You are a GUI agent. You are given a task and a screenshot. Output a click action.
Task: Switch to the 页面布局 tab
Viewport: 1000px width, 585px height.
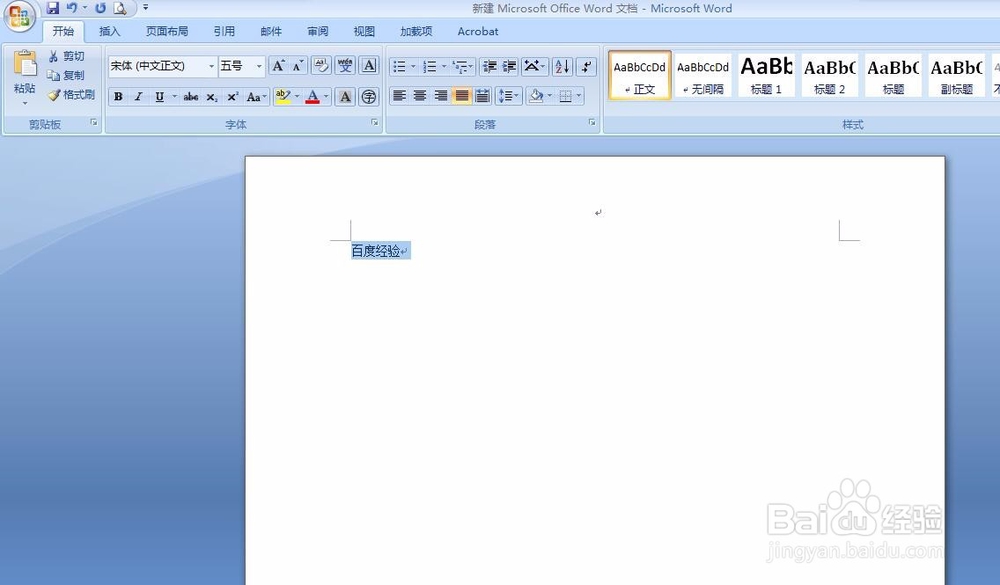click(167, 31)
